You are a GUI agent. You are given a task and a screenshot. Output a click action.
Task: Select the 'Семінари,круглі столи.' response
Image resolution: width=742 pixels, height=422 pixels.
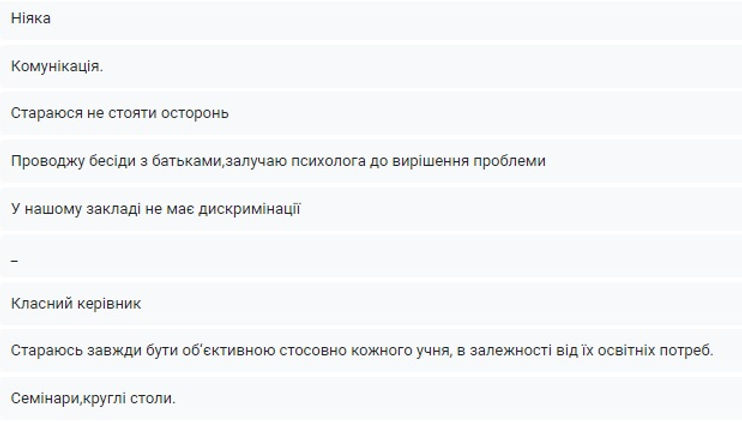pyautogui.click(x=371, y=398)
